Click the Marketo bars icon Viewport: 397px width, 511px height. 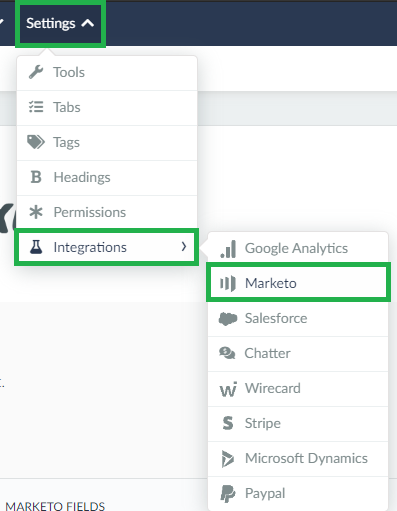pyautogui.click(x=228, y=283)
